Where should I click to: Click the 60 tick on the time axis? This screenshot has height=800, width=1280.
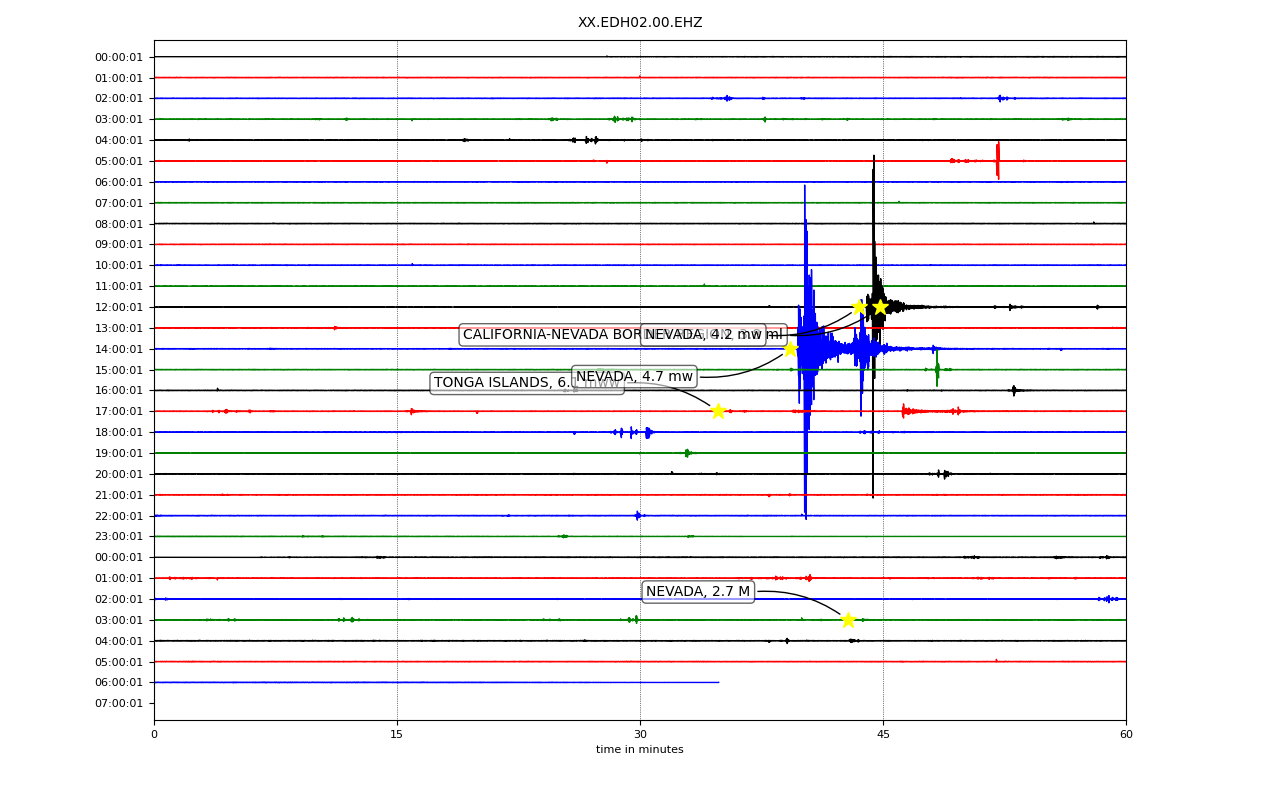1126,735
